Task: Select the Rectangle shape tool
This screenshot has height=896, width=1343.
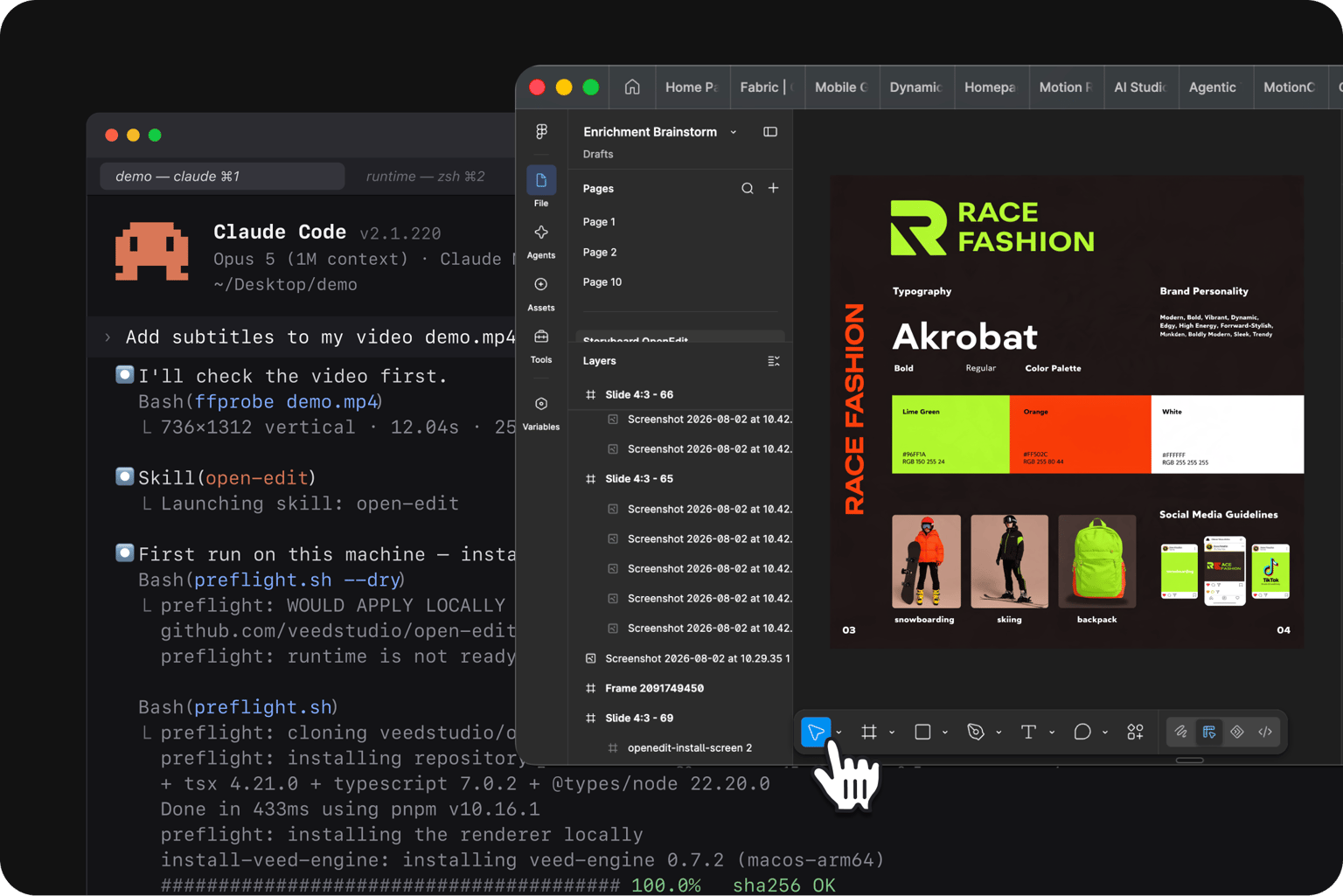Action: click(922, 732)
